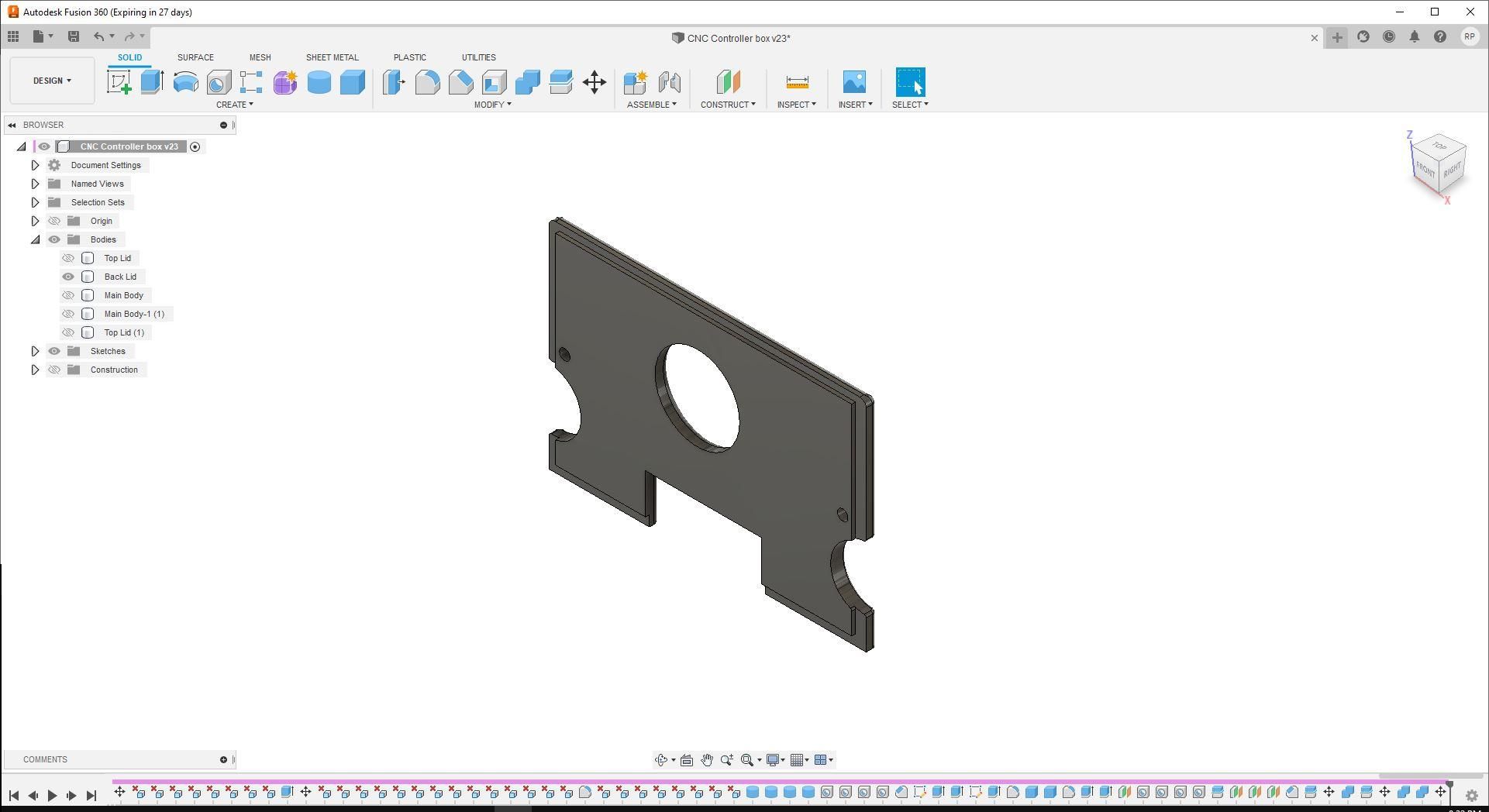Play the timeline history
The height and width of the screenshot is (812, 1489).
(x=52, y=795)
